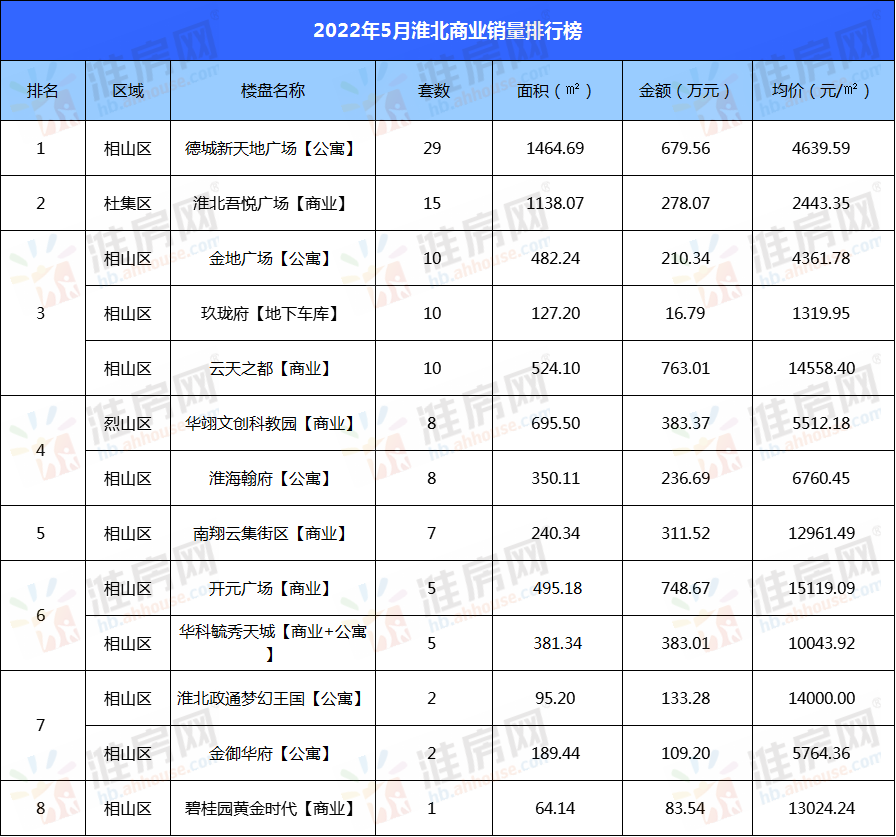896x837 pixels.
Task: Click the 德城新天地广场【公寓】 cell
Action: (x=272, y=148)
